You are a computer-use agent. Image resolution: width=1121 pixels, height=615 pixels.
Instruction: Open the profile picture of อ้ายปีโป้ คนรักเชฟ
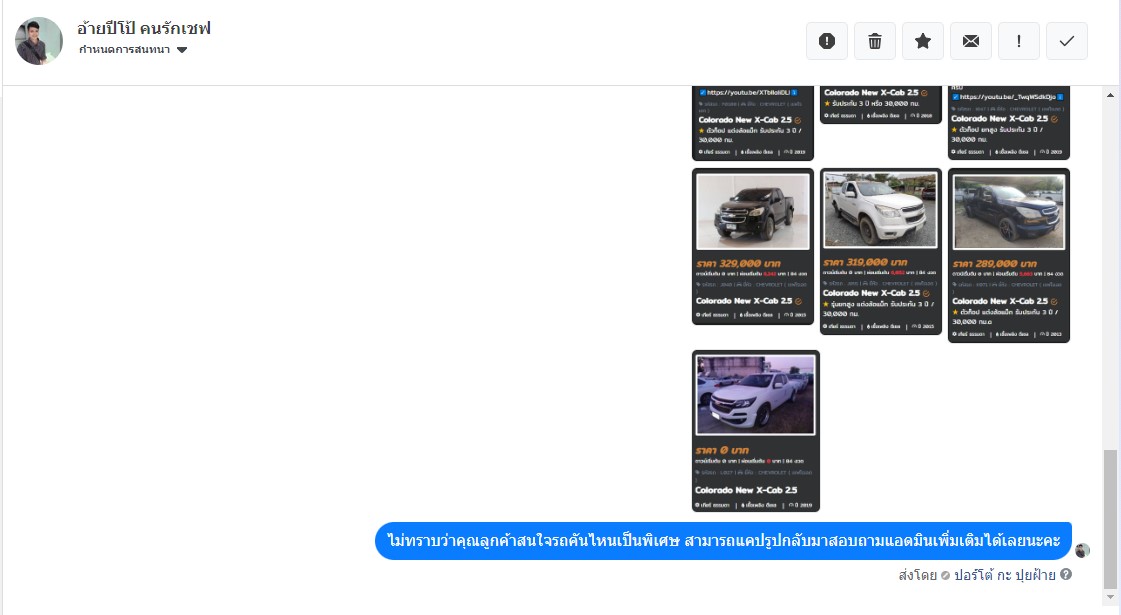39,41
